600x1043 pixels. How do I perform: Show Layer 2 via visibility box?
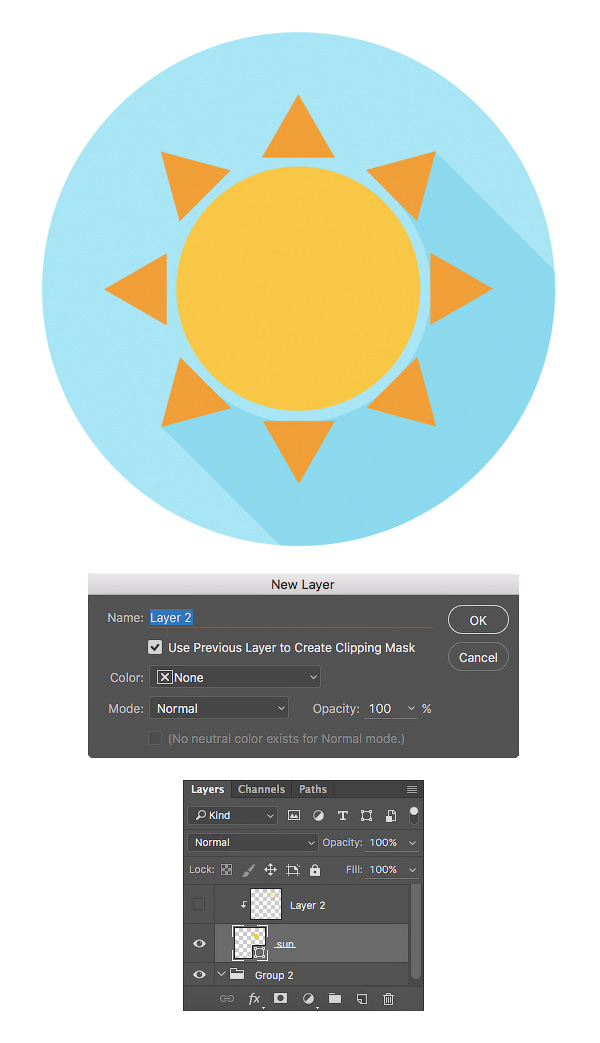[199, 904]
